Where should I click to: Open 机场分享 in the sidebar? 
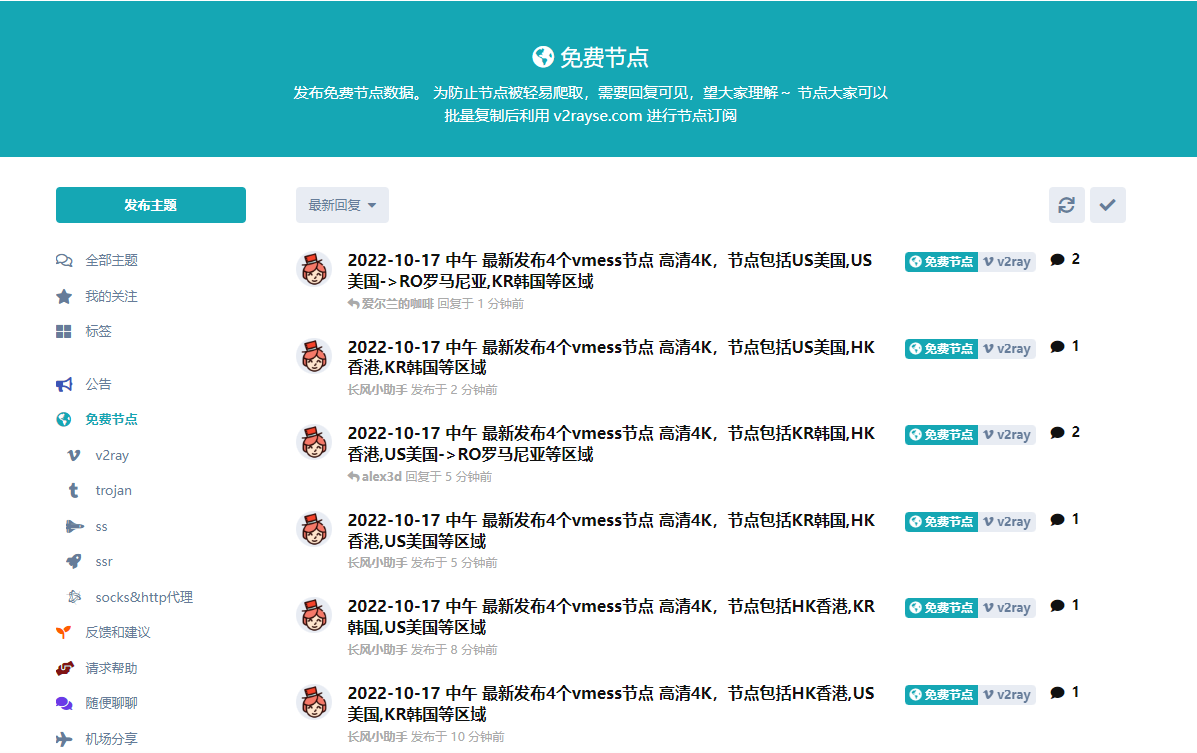point(111,739)
